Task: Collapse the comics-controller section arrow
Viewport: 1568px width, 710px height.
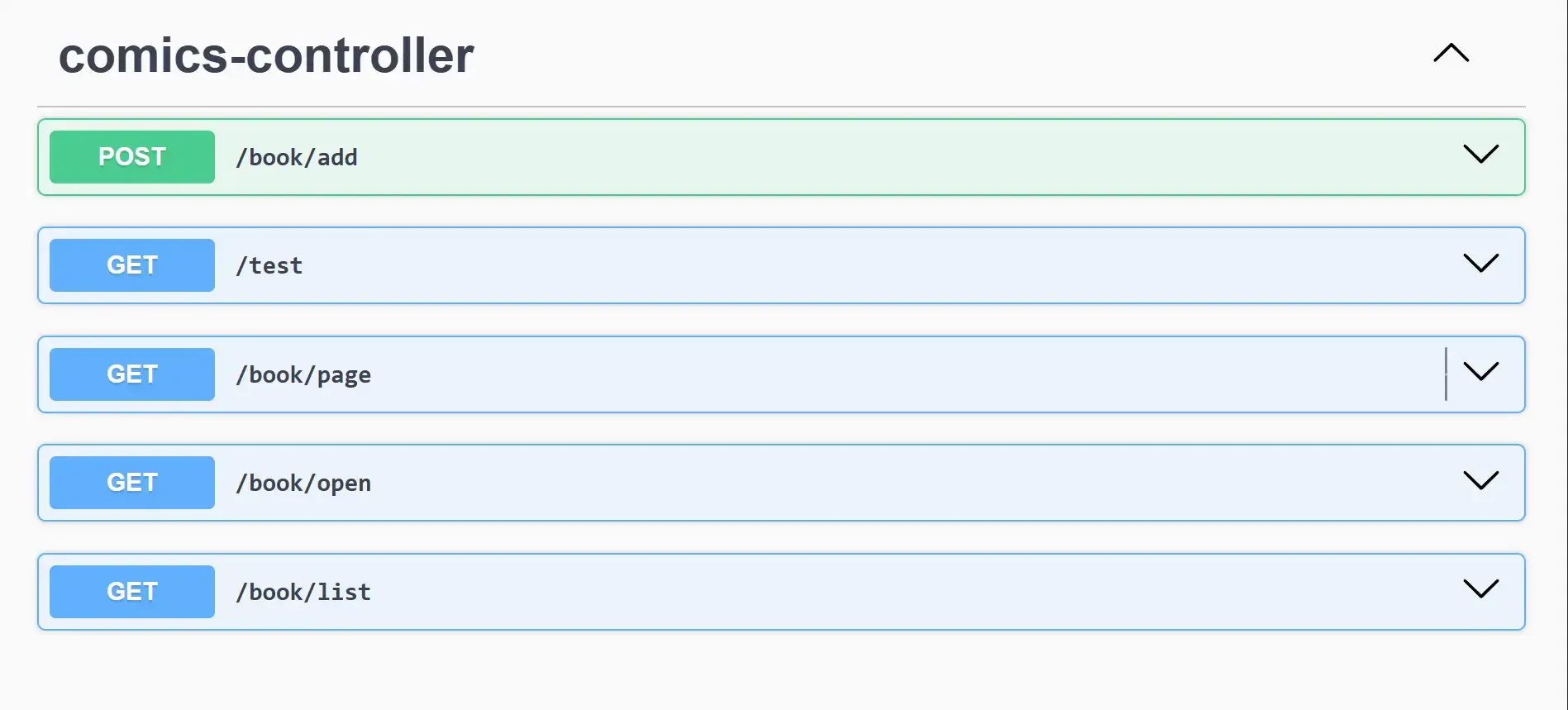Action: [x=1451, y=54]
